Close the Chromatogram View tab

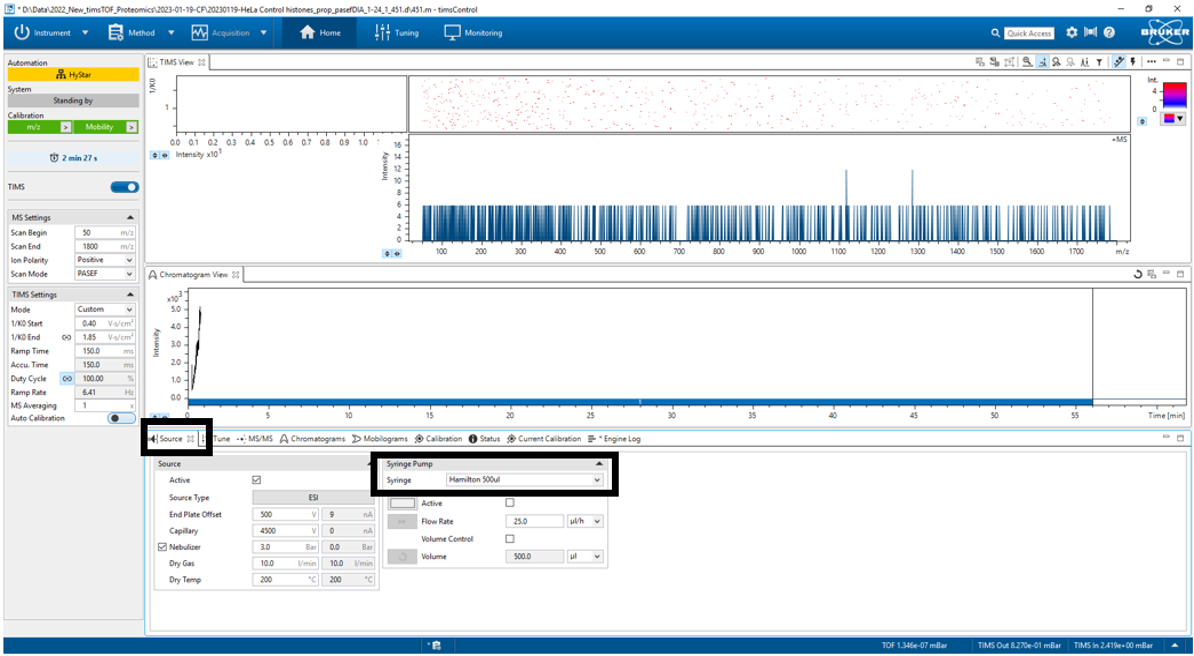tap(235, 274)
